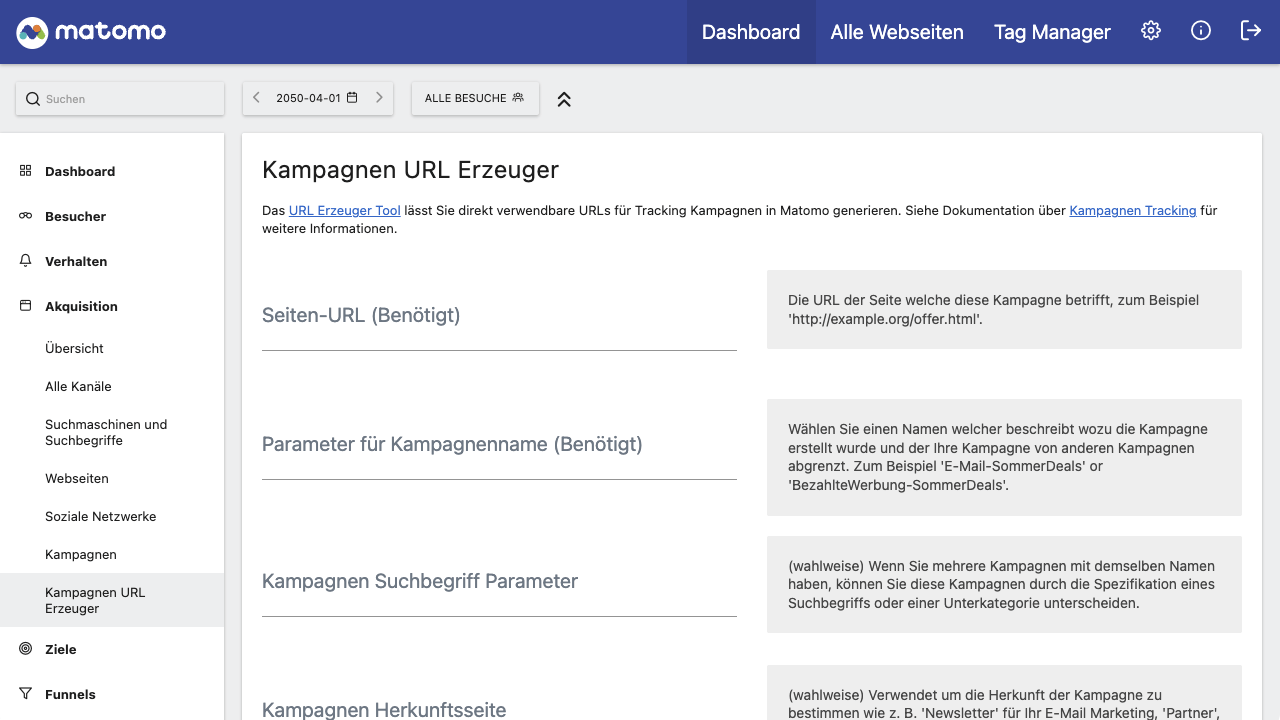The image size is (1280, 720).
Task: Expand the Besucher menu section
Action: tap(75, 216)
